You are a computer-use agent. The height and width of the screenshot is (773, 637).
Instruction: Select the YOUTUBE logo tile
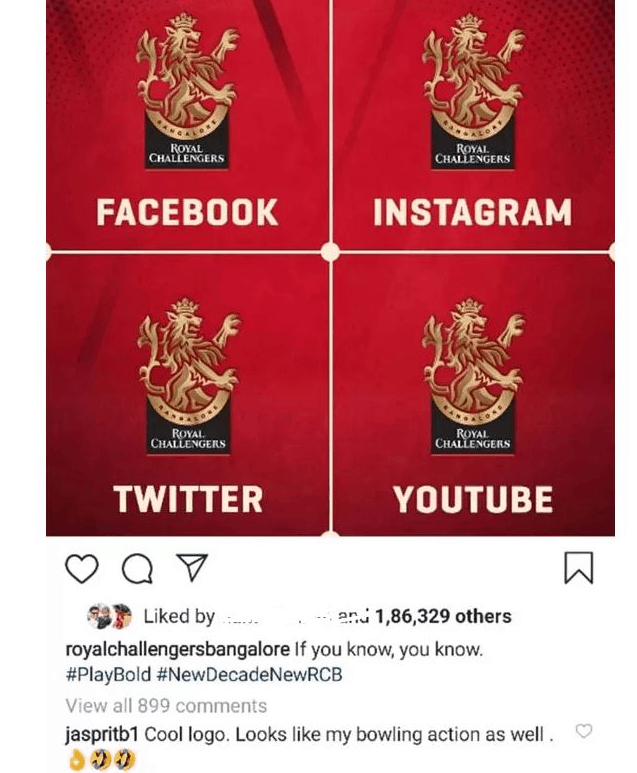coord(474,394)
